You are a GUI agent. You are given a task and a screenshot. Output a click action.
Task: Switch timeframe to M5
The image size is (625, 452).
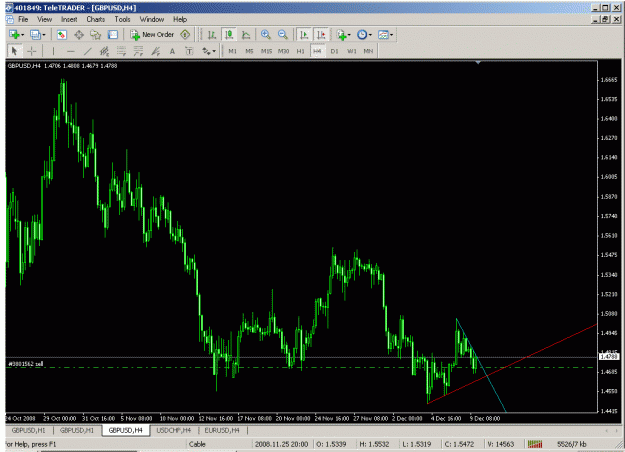[x=249, y=51]
